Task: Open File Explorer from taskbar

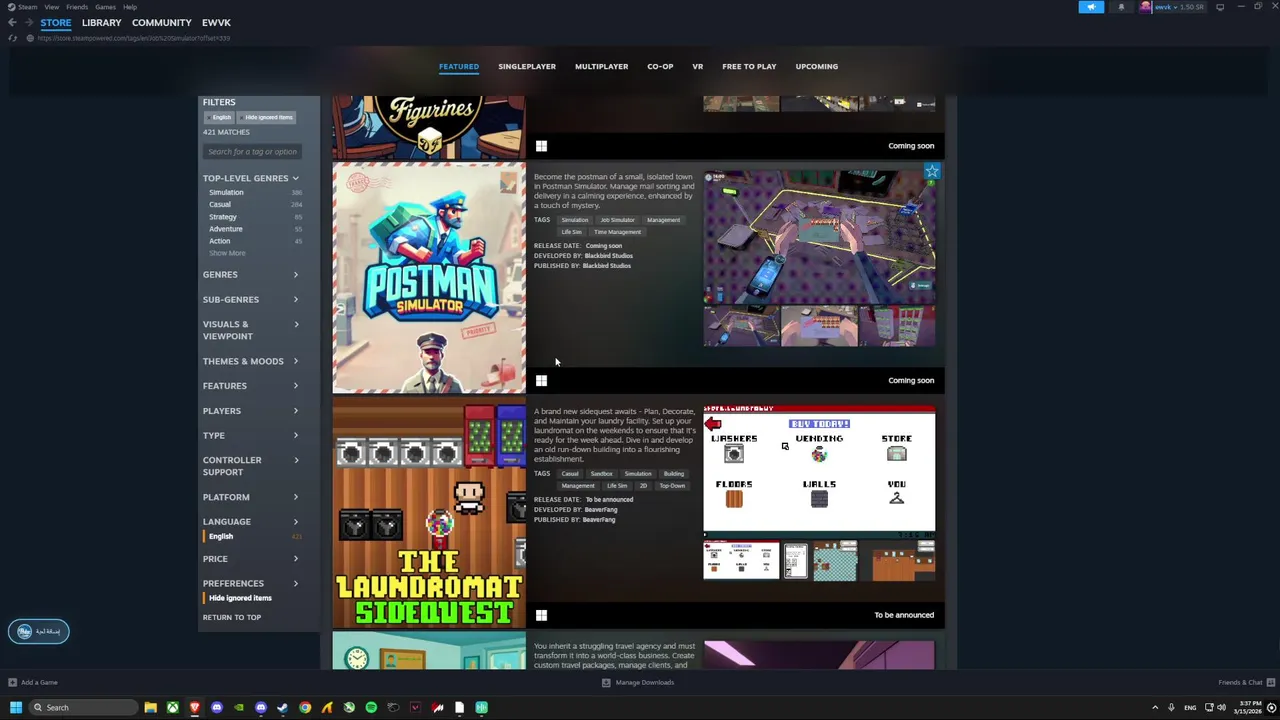Action: point(150,707)
